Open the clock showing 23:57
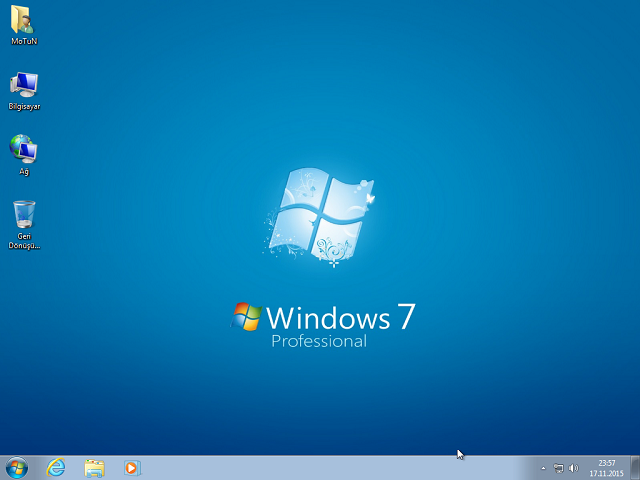The image size is (640, 480). point(607,468)
